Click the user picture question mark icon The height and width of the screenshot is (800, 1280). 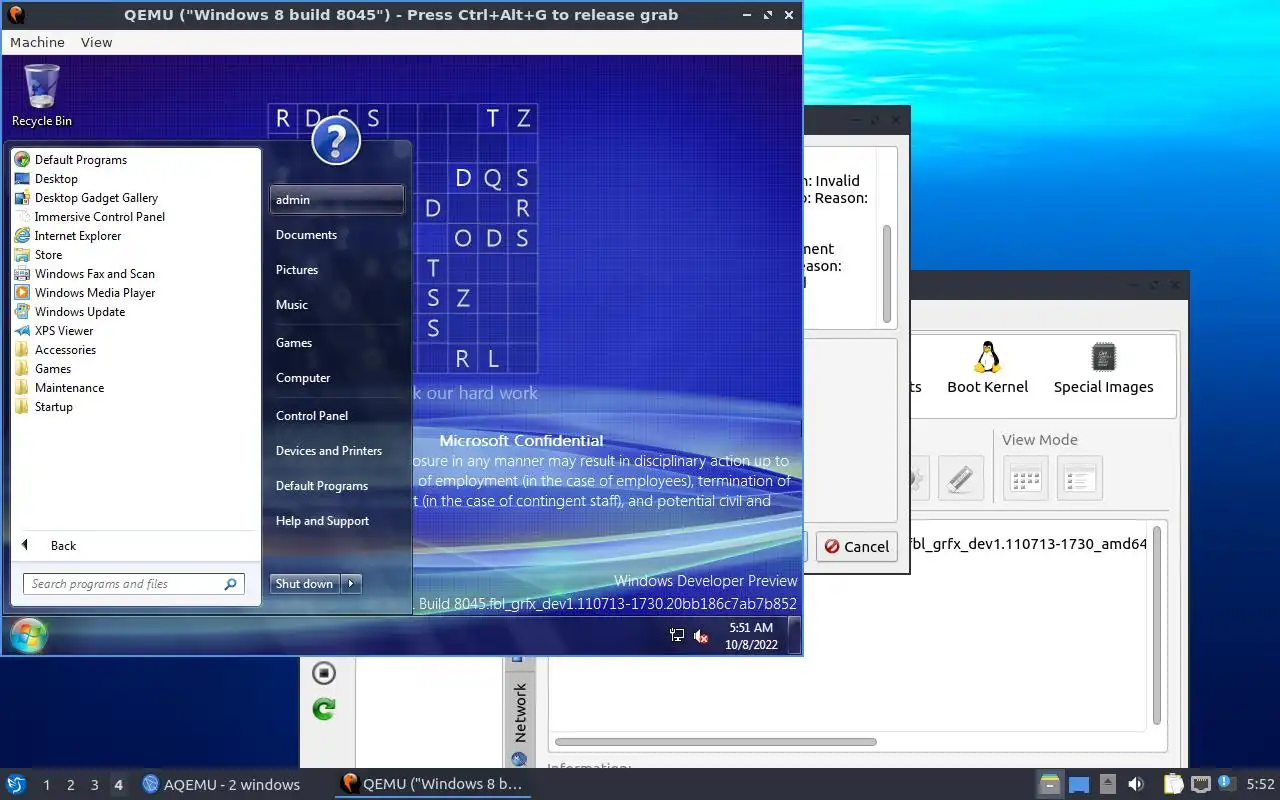coord(336,141)
